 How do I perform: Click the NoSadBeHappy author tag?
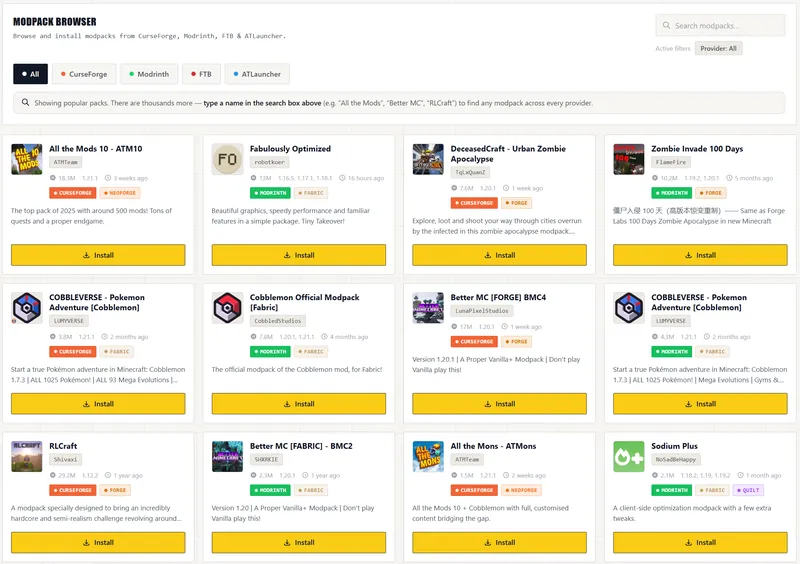[676, 459]
